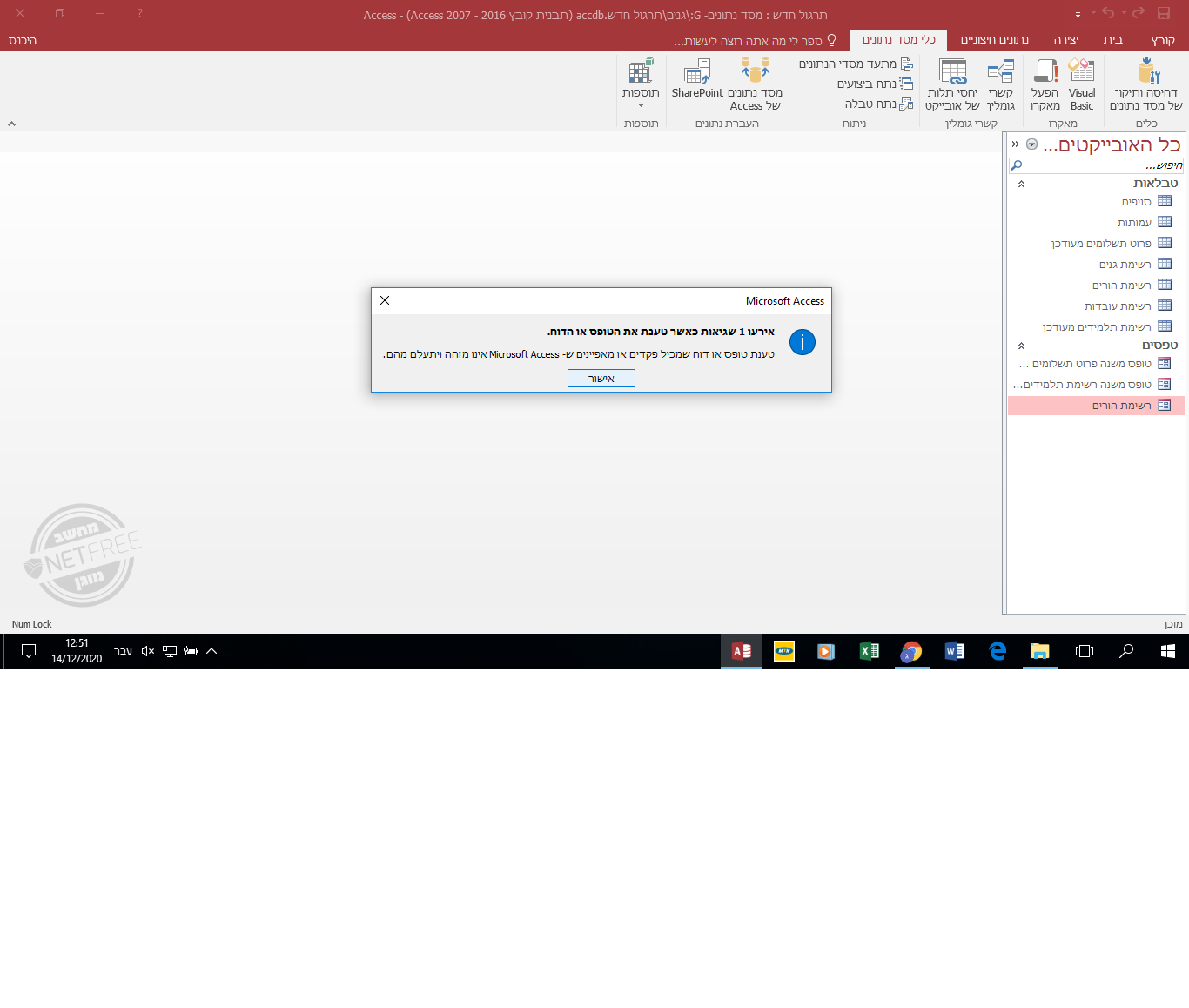Open the Add-ins (תוספות) dropdown

point(641,84)
